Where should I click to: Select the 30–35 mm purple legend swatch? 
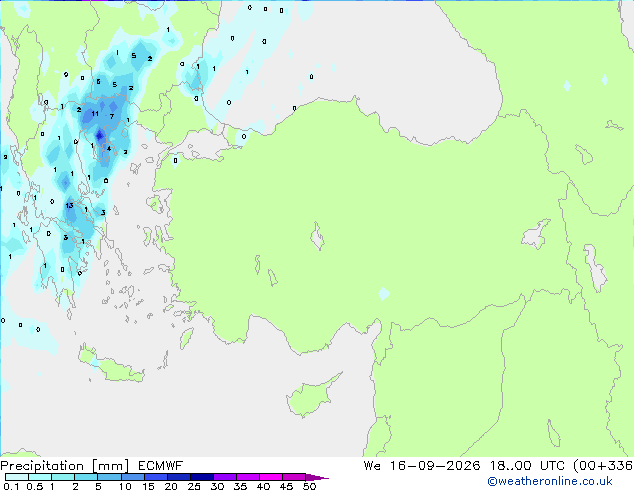click(x=225, y=477)
